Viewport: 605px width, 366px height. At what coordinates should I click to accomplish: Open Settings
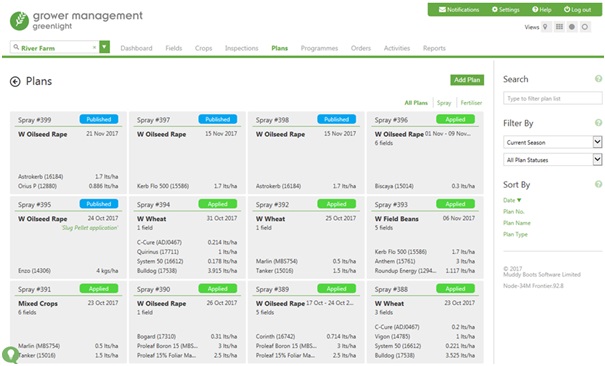pos(505,10)
